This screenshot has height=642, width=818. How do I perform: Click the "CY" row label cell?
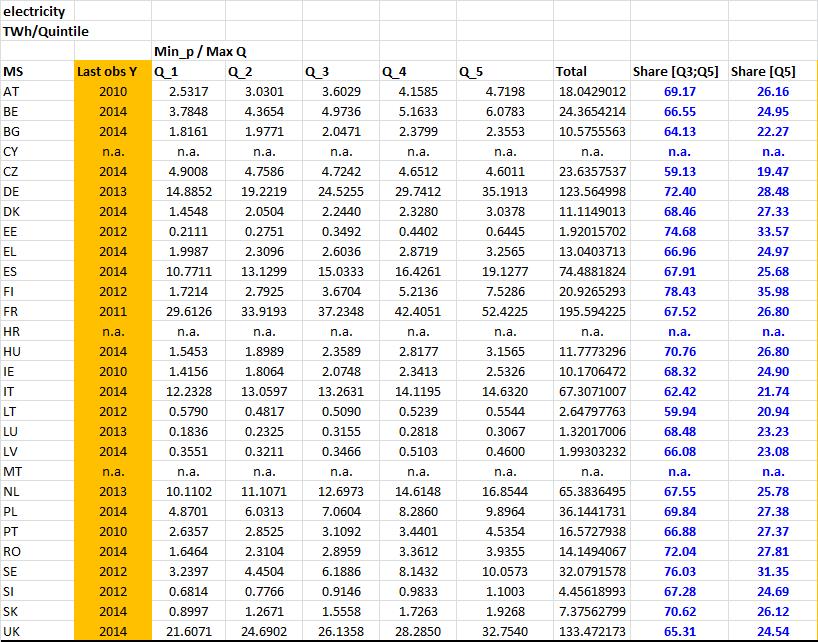click(x=12, y=151)
